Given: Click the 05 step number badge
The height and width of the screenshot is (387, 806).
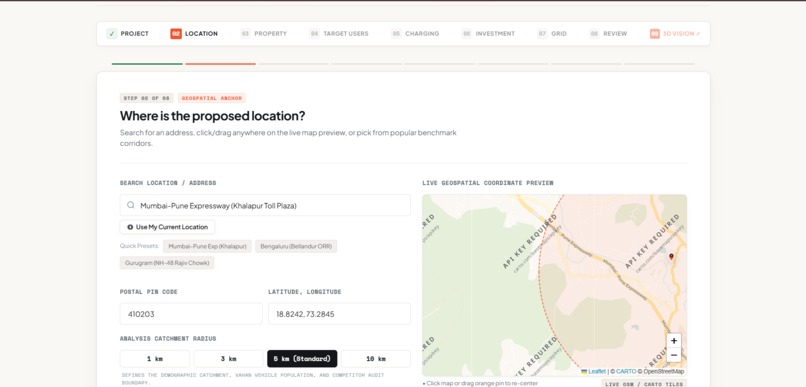Looking at the screenshot, I should click(x=396, y=34).
